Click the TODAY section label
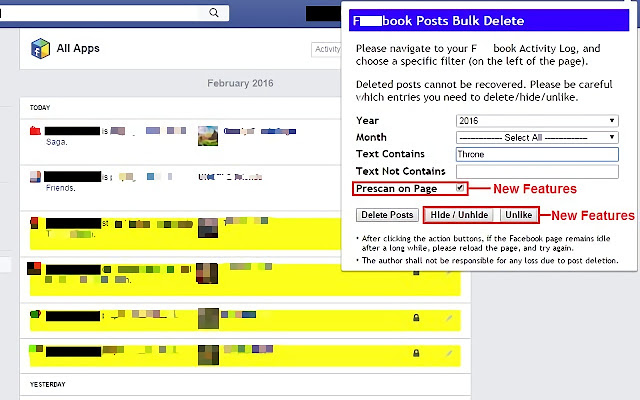Viewport: 640px width, 400px height. click(40, 108)
